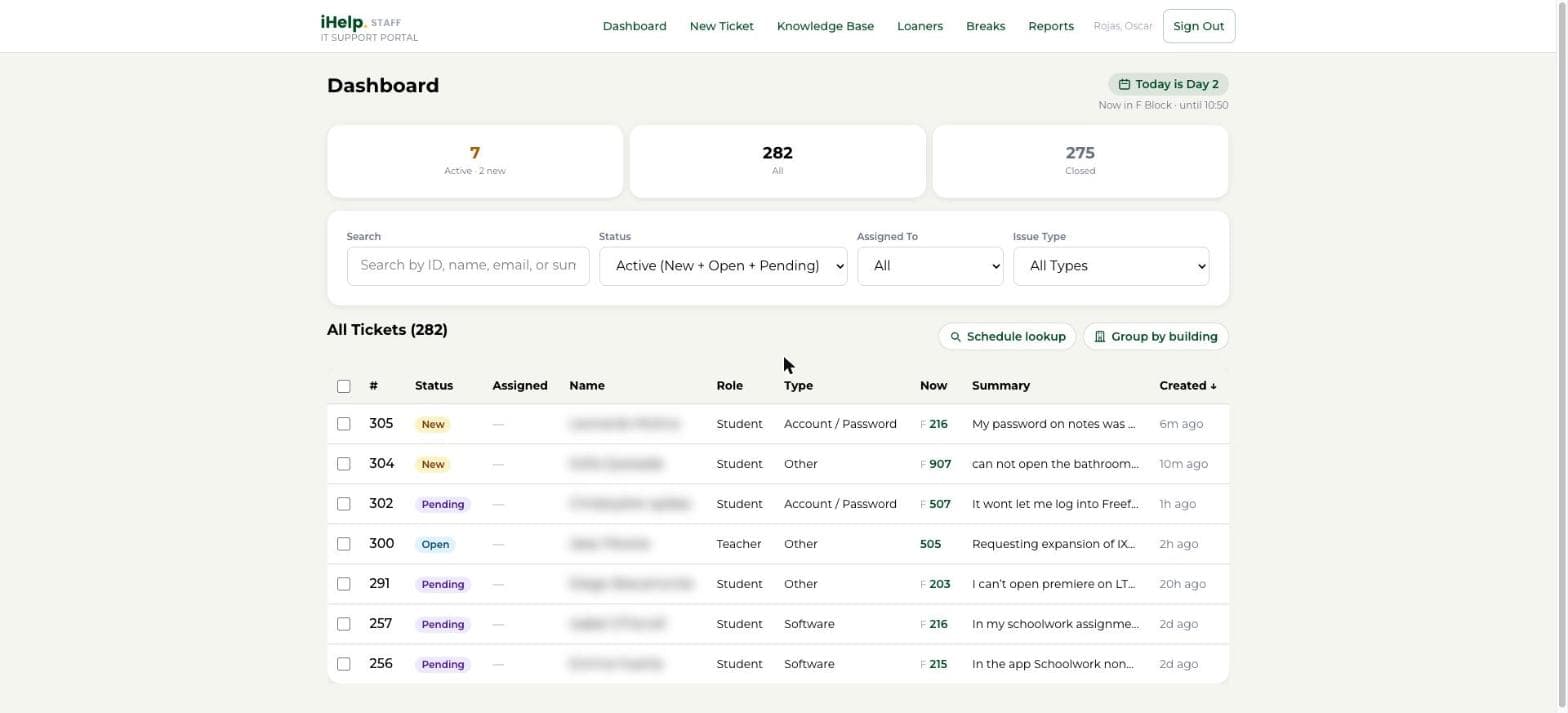Screen dimensions: 1568x713
Task: Check the box for ticket 257
Action: coord(344,624)
